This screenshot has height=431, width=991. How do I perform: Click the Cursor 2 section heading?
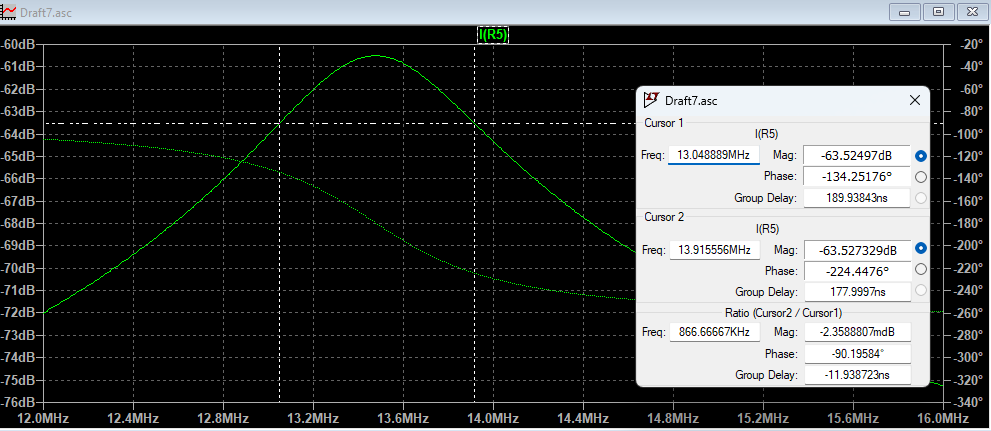coord(664,217)
